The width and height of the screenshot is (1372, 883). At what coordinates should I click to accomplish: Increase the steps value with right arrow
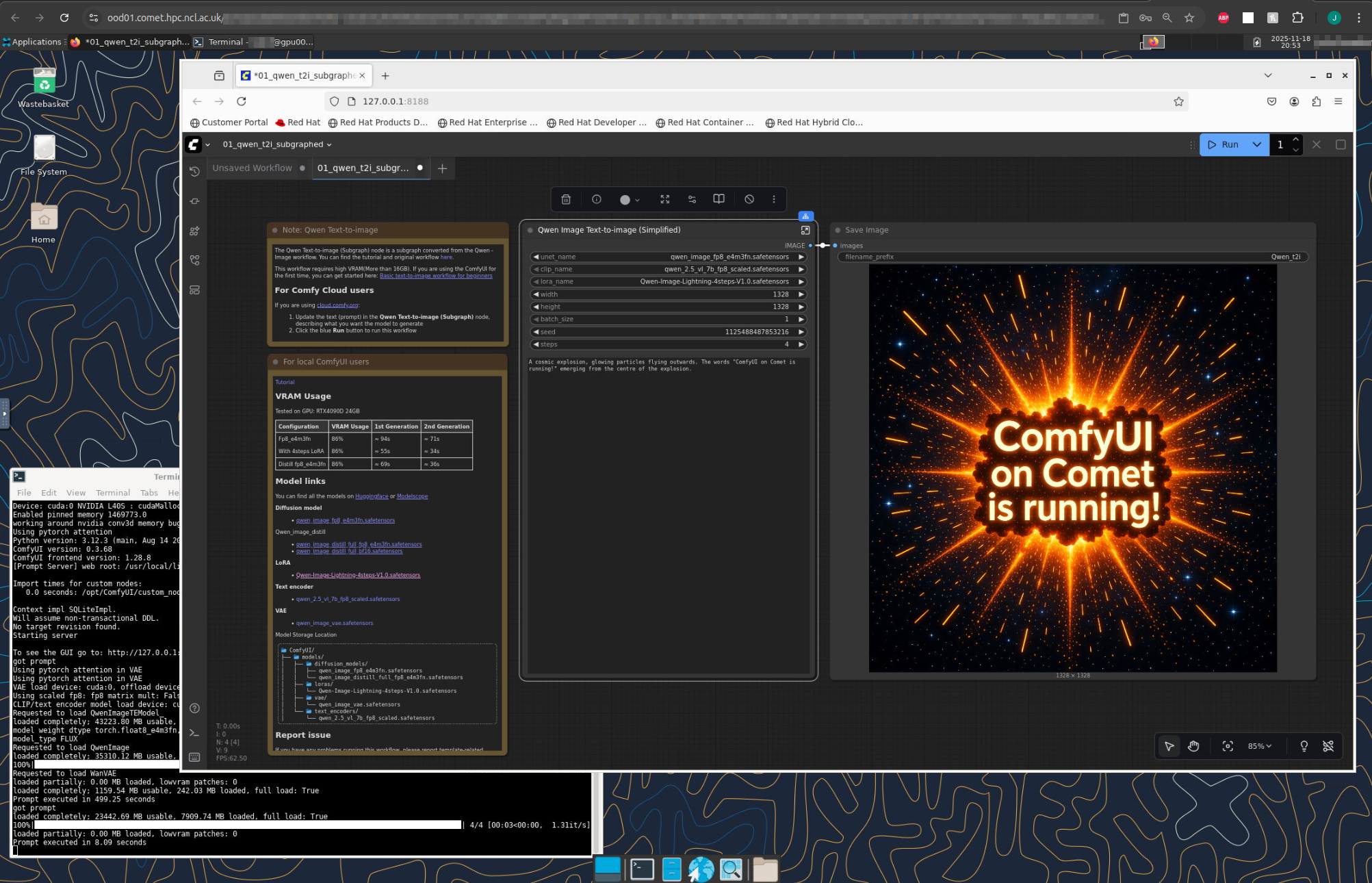click(801, 344)
